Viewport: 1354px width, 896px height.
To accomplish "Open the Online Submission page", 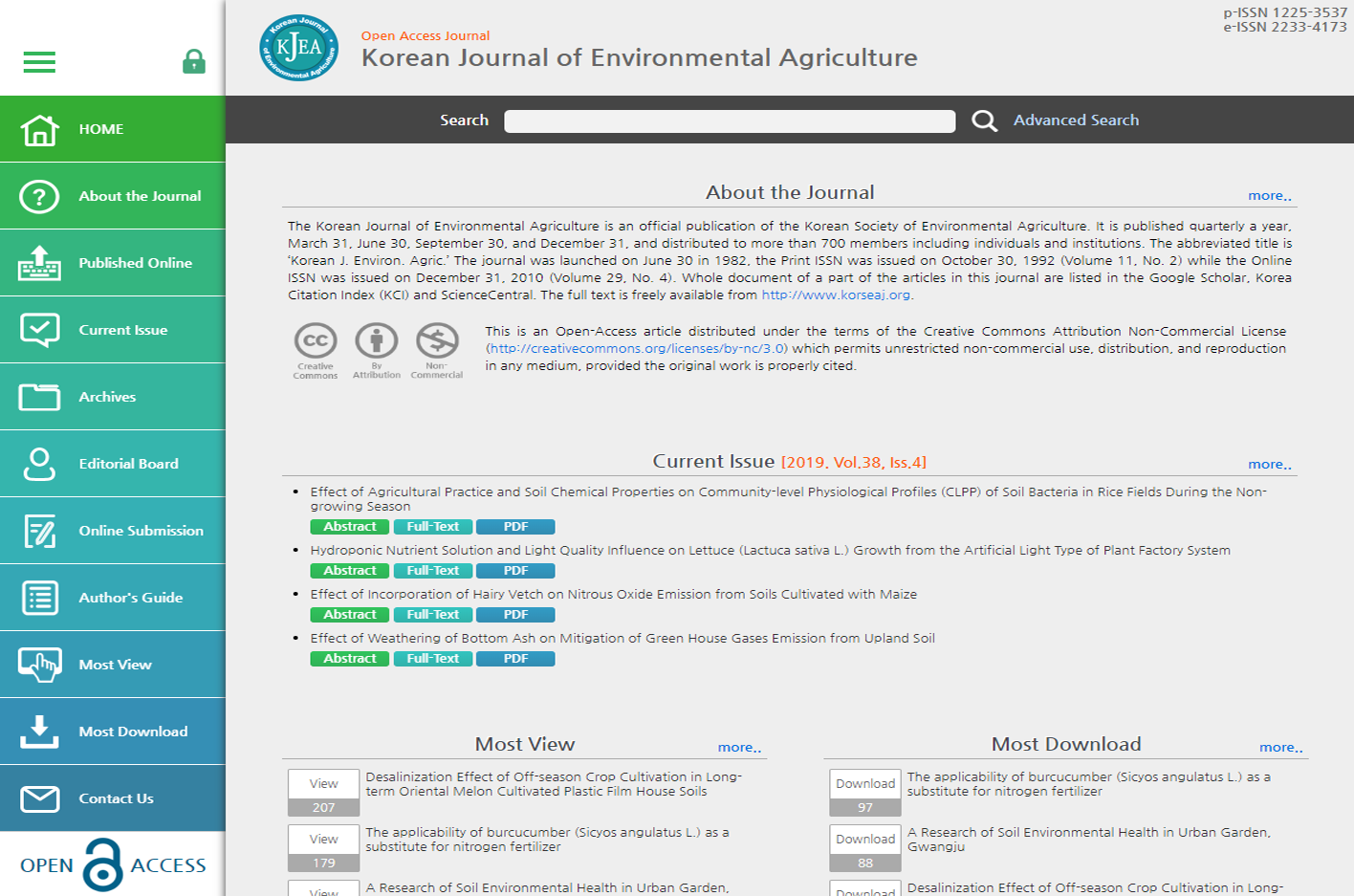I will (113, 531).
